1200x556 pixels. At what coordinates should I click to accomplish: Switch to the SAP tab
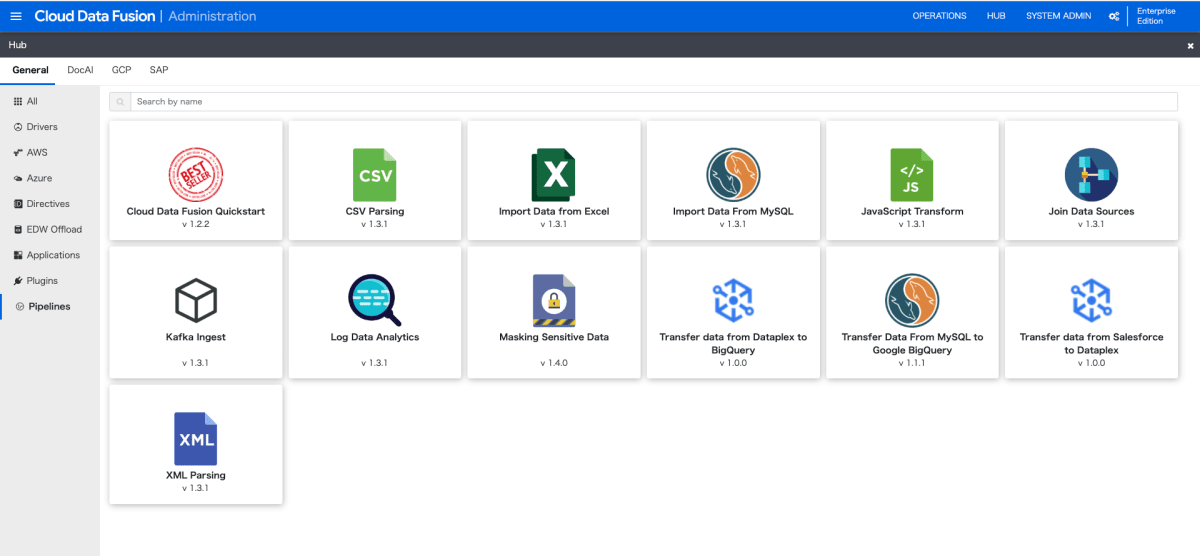click(x=159, y=70)
